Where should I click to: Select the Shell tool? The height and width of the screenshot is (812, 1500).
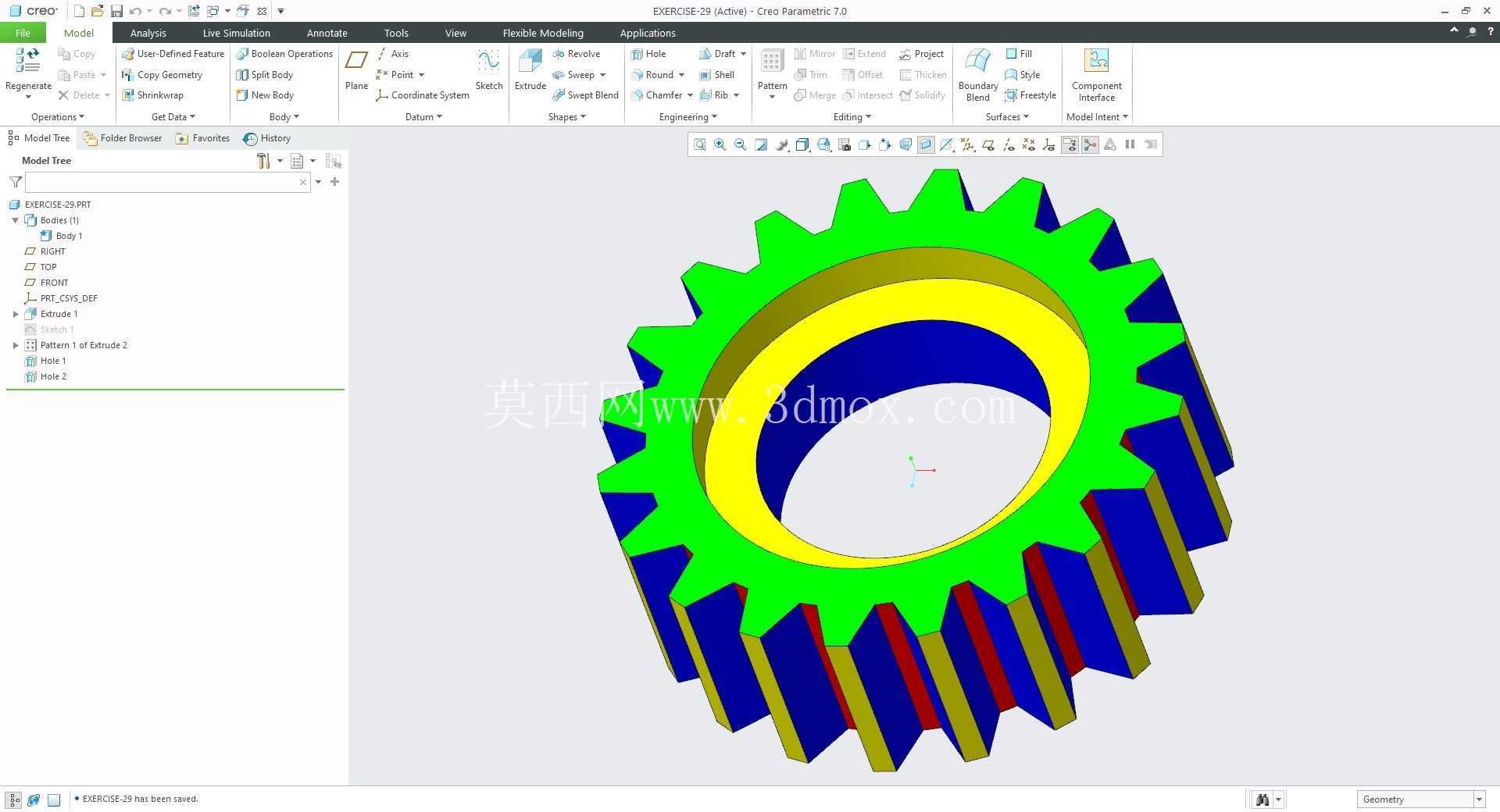[x=717, y=75]
